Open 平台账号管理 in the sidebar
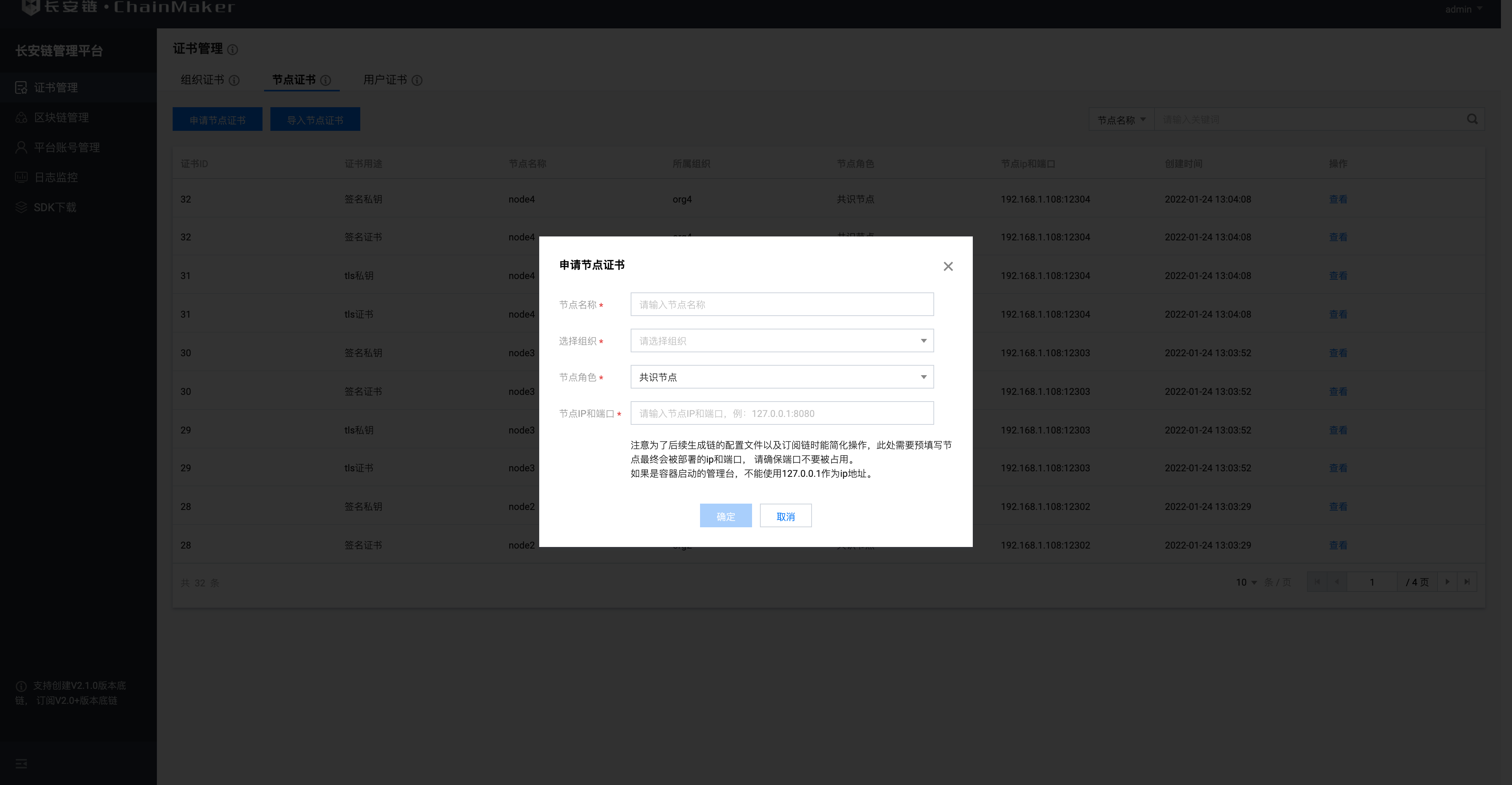1512x785 pixels. pos(78,147)
